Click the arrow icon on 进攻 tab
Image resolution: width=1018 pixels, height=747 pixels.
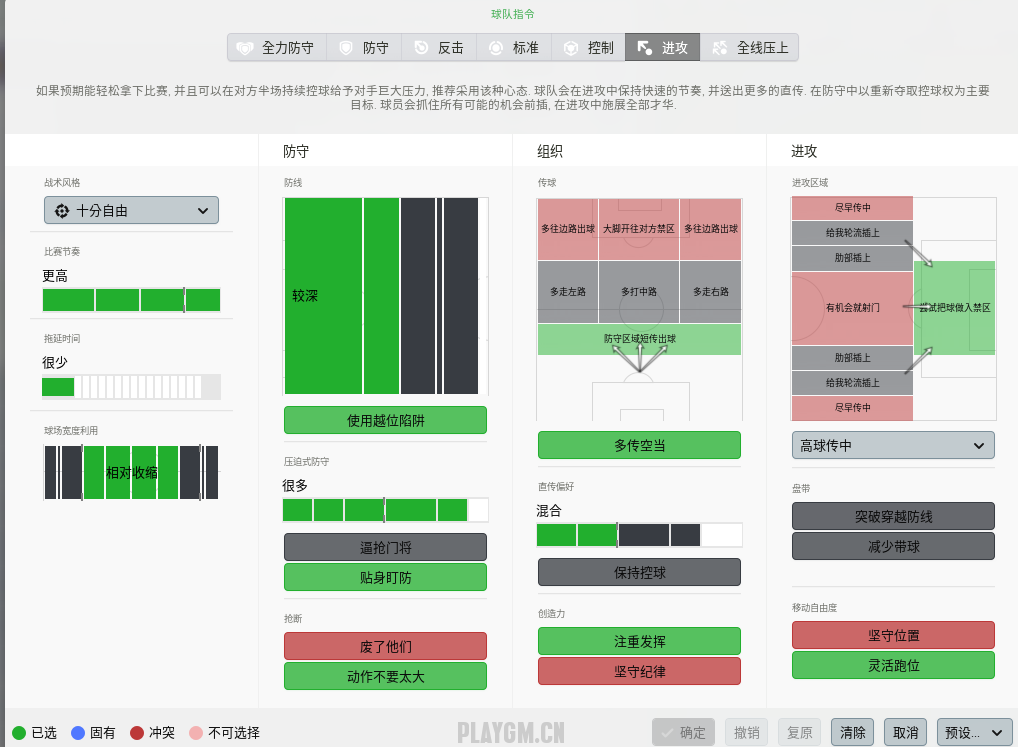(645, 48)
